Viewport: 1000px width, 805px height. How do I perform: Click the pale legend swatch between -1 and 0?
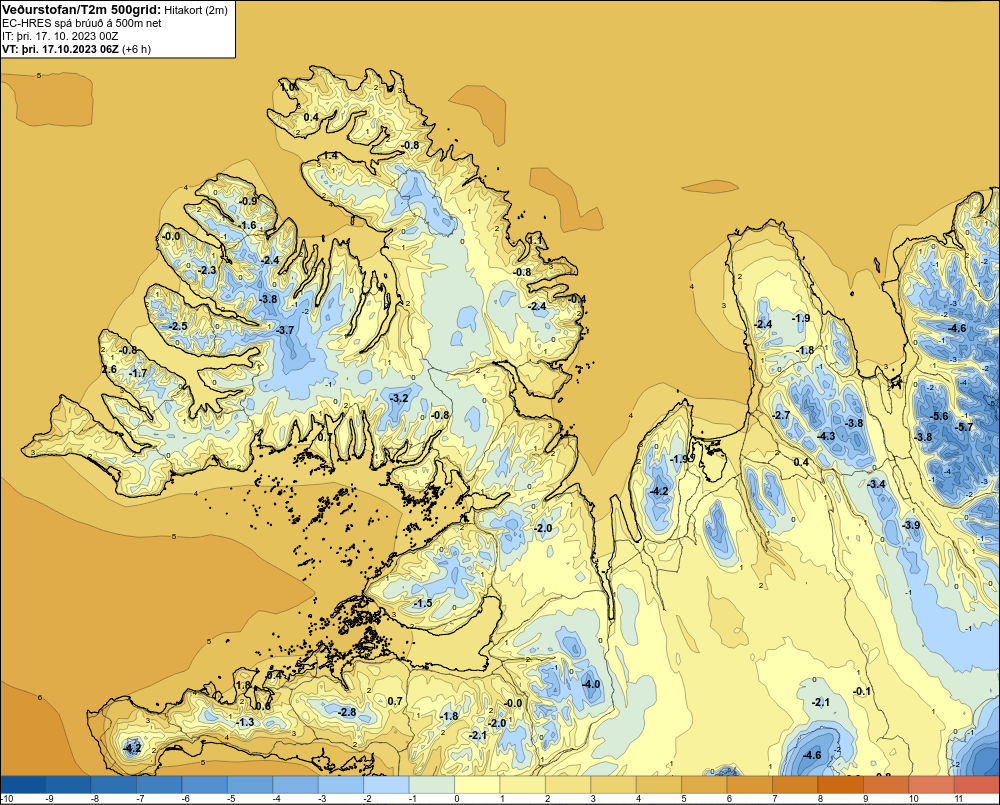432,784
